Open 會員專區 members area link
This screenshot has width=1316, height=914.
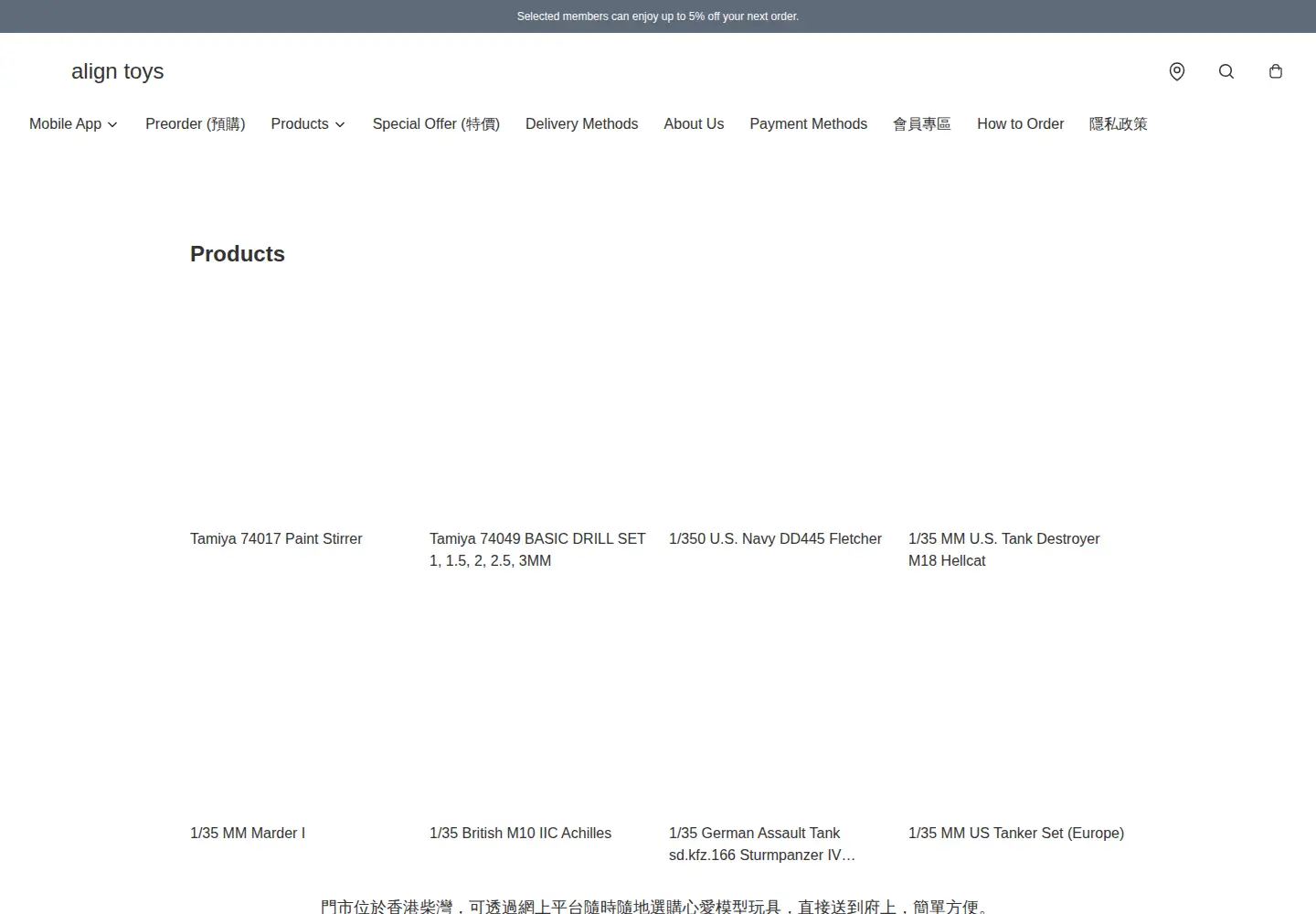922,124
